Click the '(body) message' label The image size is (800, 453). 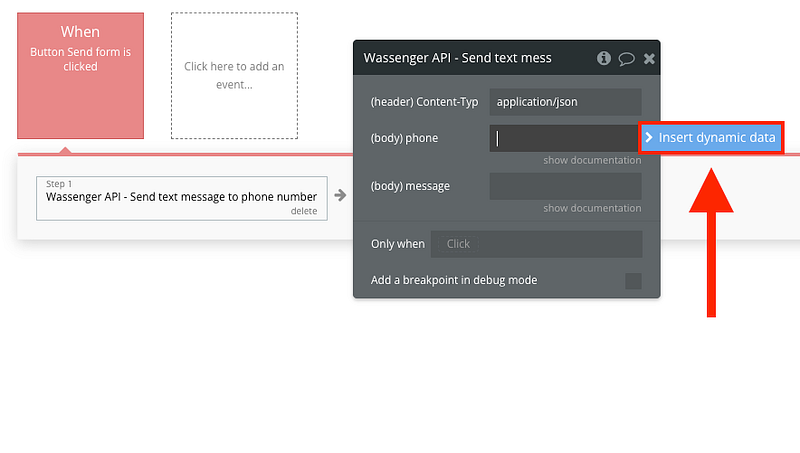coord(410,186)
